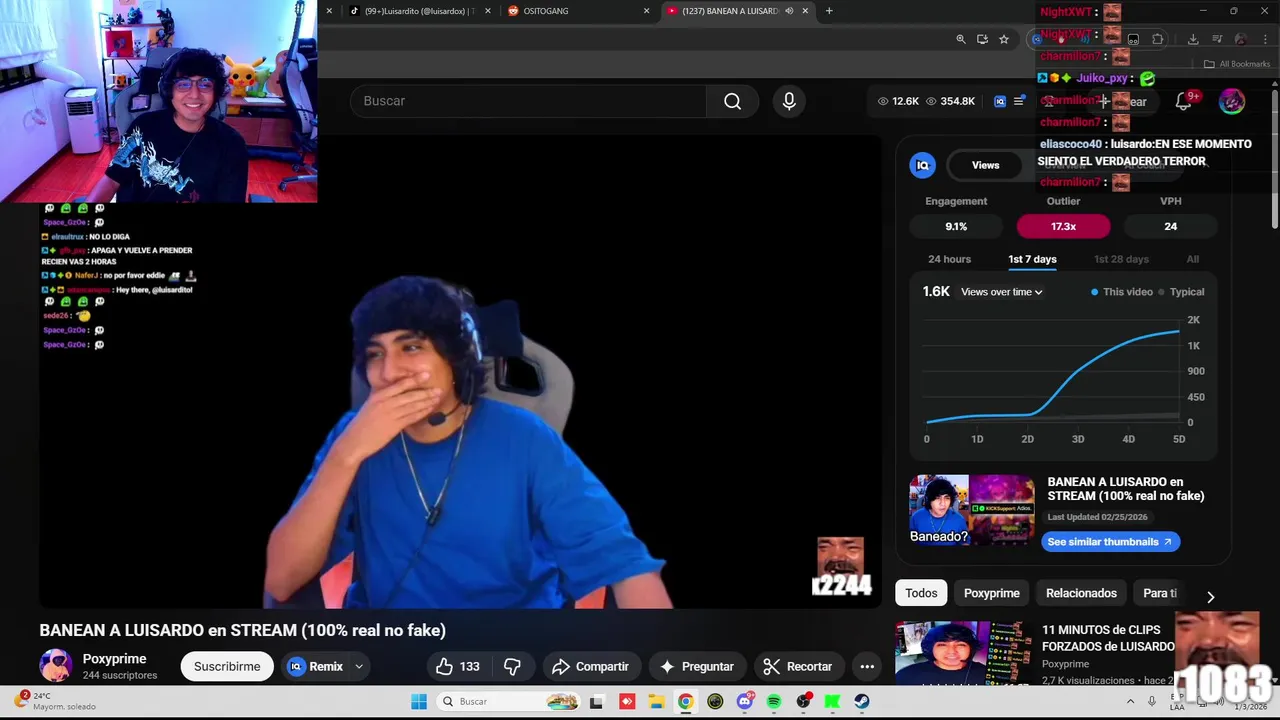Select the Views tab in vidIQ panel
The image size is (1280, 720).
pyautogui.click(x=985, y=165)
